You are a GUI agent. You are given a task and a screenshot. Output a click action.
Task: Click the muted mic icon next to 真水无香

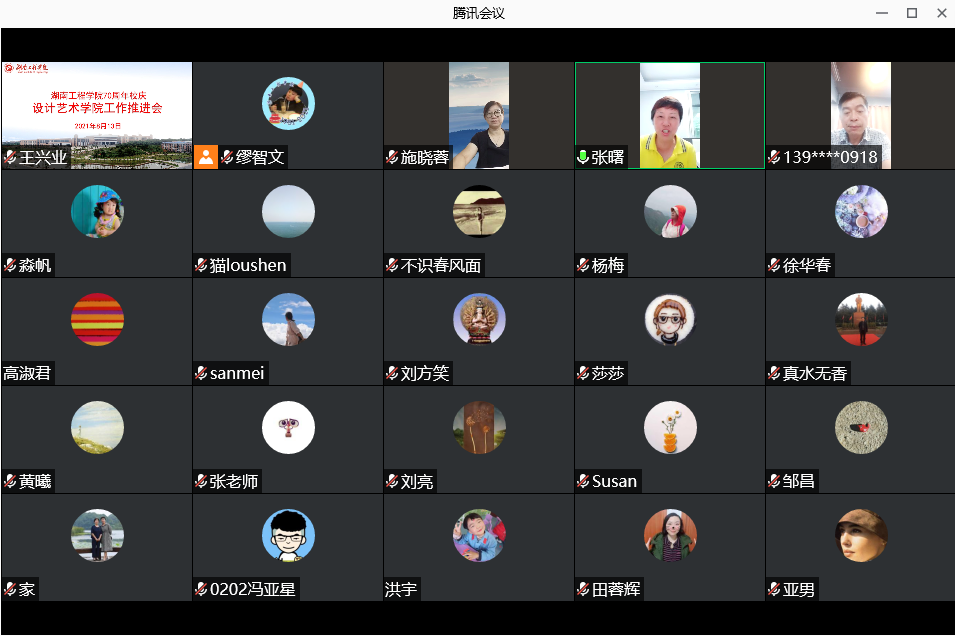click(774, 373)
